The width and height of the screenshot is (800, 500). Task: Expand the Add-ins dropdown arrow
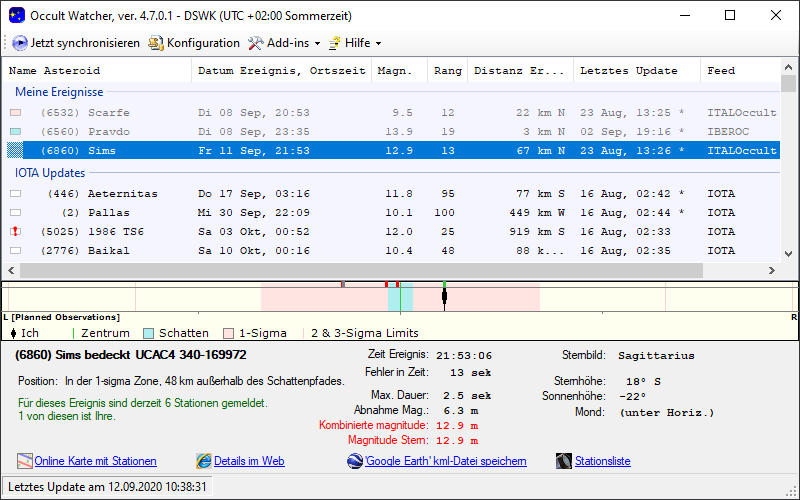(x=317, y=44)
